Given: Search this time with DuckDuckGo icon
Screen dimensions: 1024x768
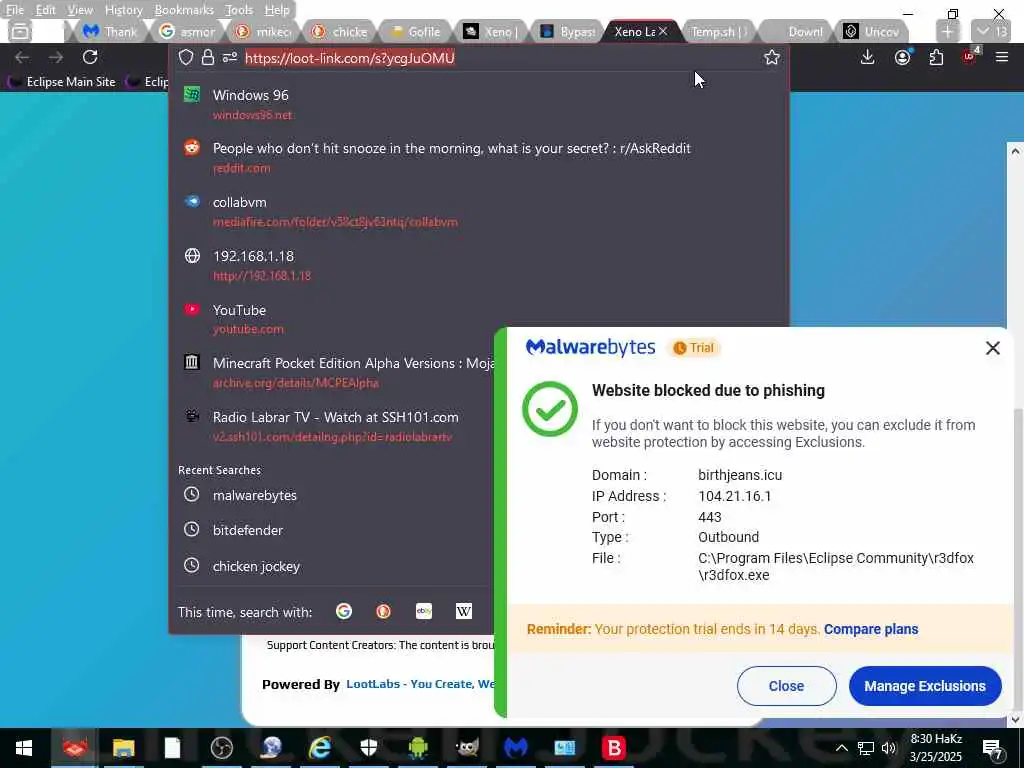Looking at the screenshot, I should click(x=383, y=611).
